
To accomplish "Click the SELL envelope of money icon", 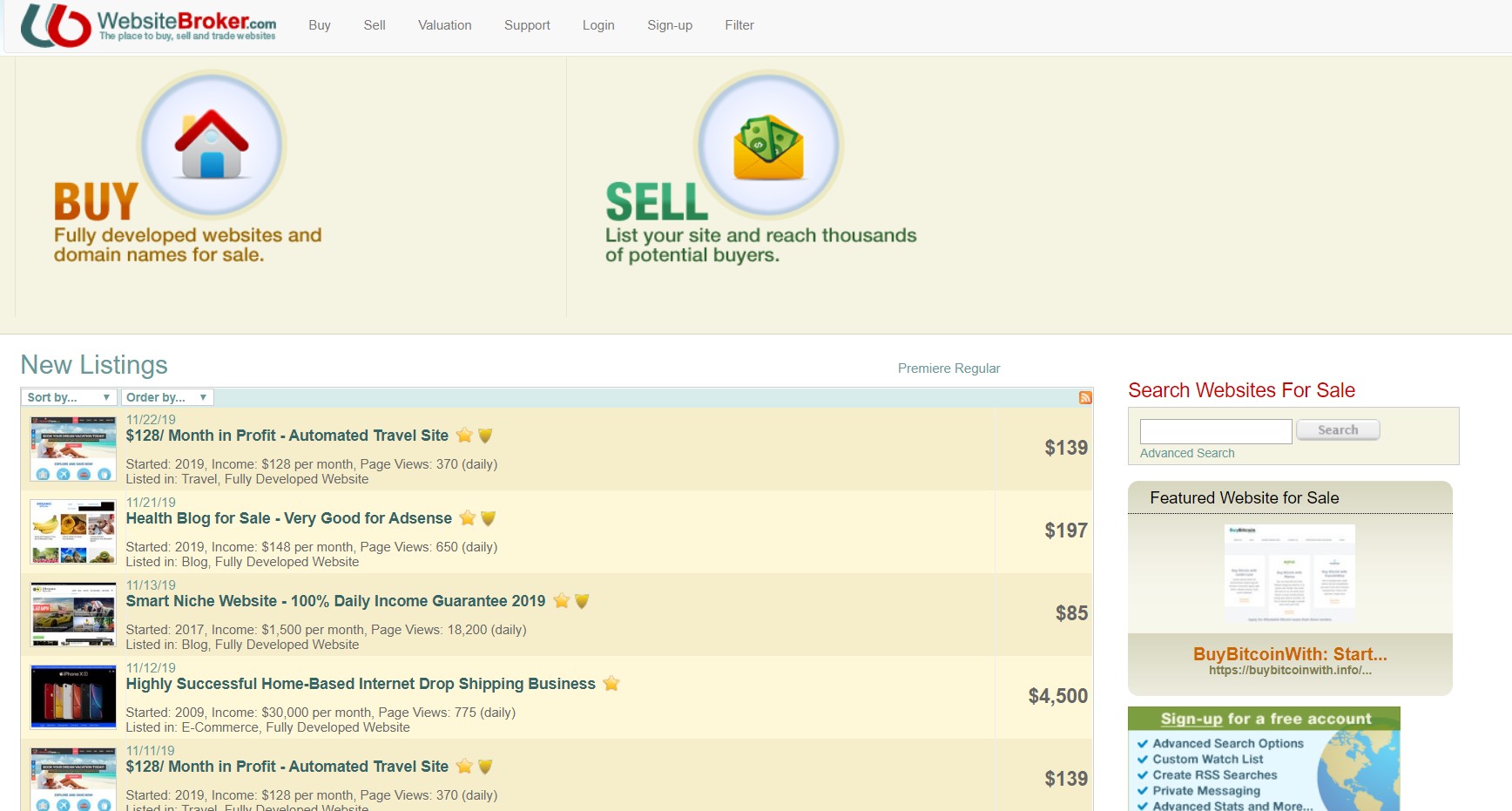I will [767, 145].
